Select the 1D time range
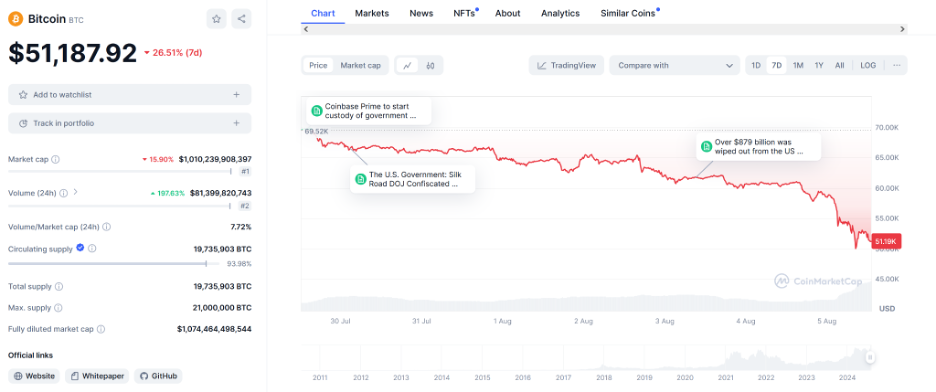This screenshot has height=392, width=936. click(756, 65)
